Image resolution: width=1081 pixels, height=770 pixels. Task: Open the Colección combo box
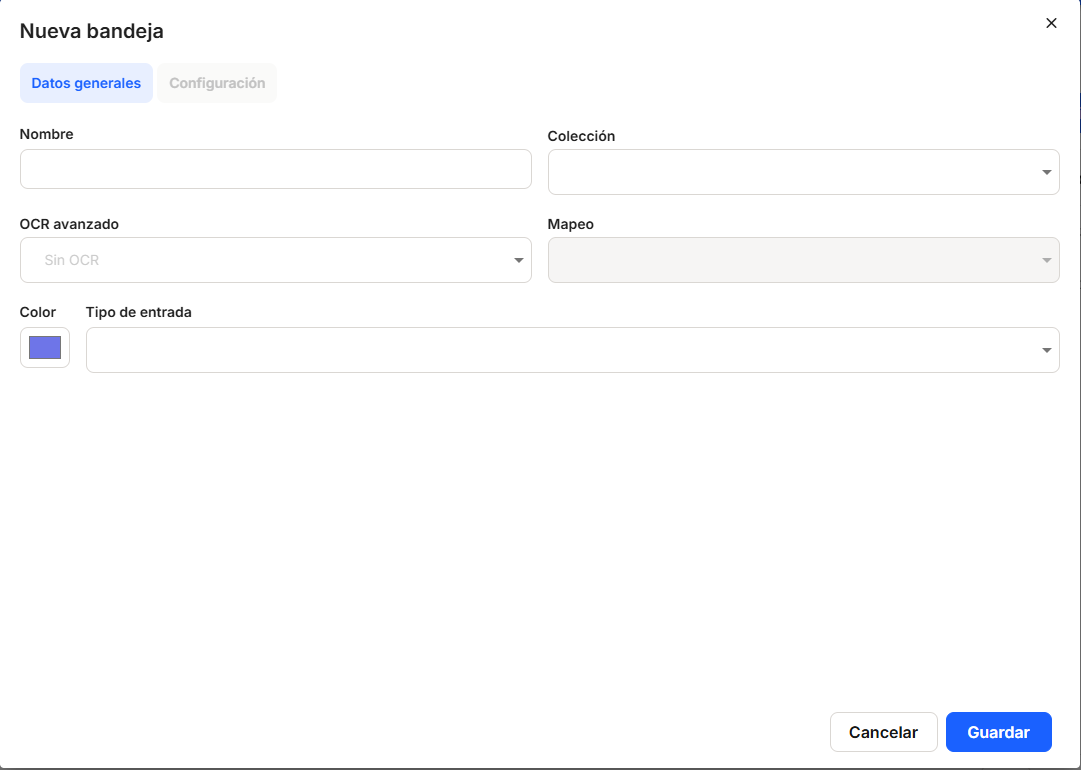tap(790, 172)
